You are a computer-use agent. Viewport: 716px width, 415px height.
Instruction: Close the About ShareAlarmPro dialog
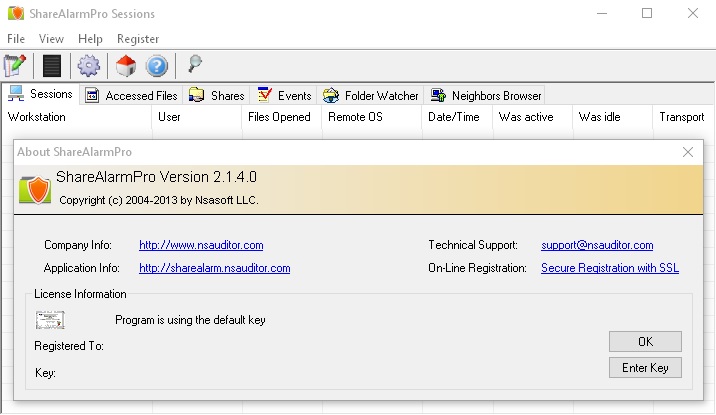688,152
